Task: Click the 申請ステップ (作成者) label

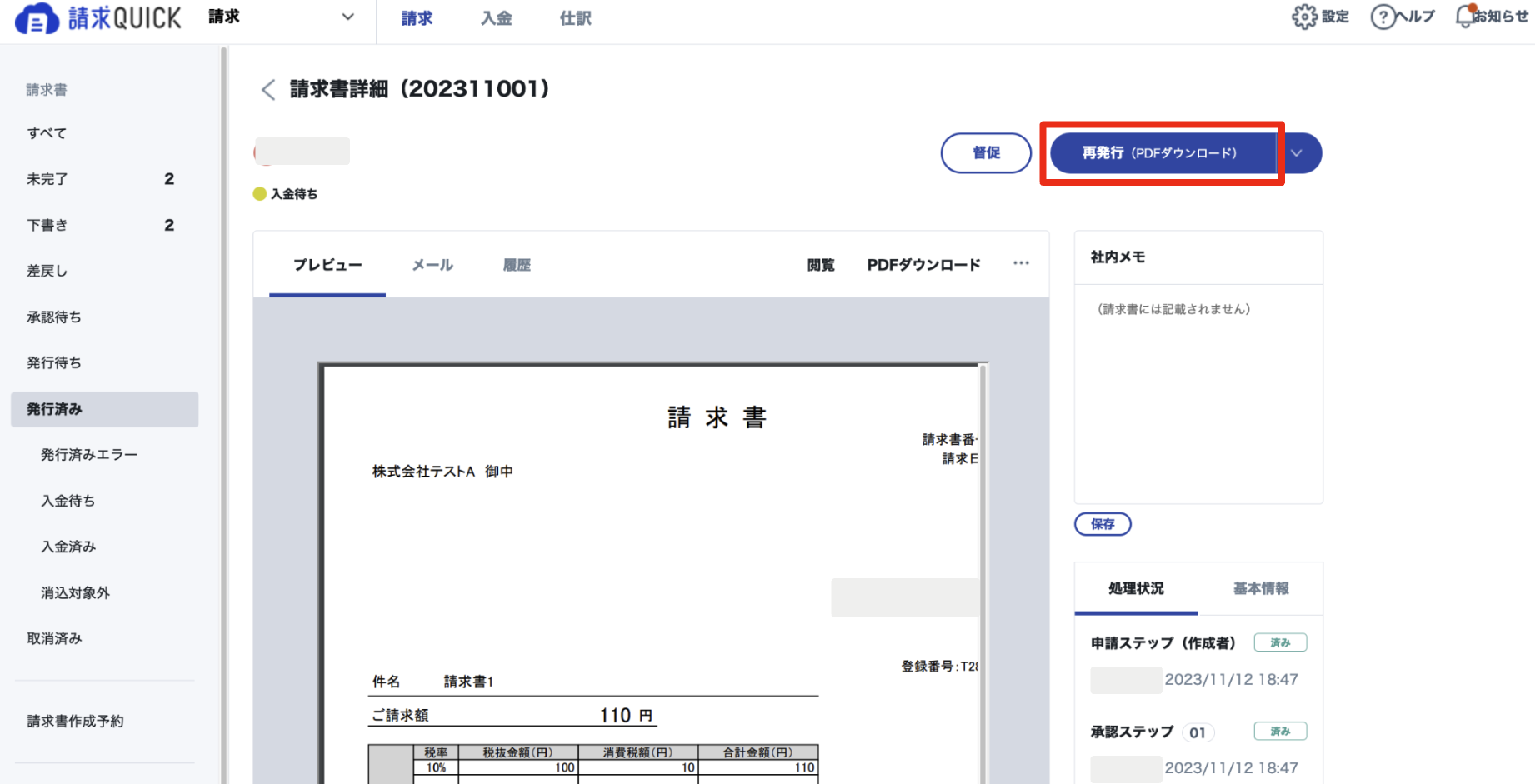Action: point(1163,643)
